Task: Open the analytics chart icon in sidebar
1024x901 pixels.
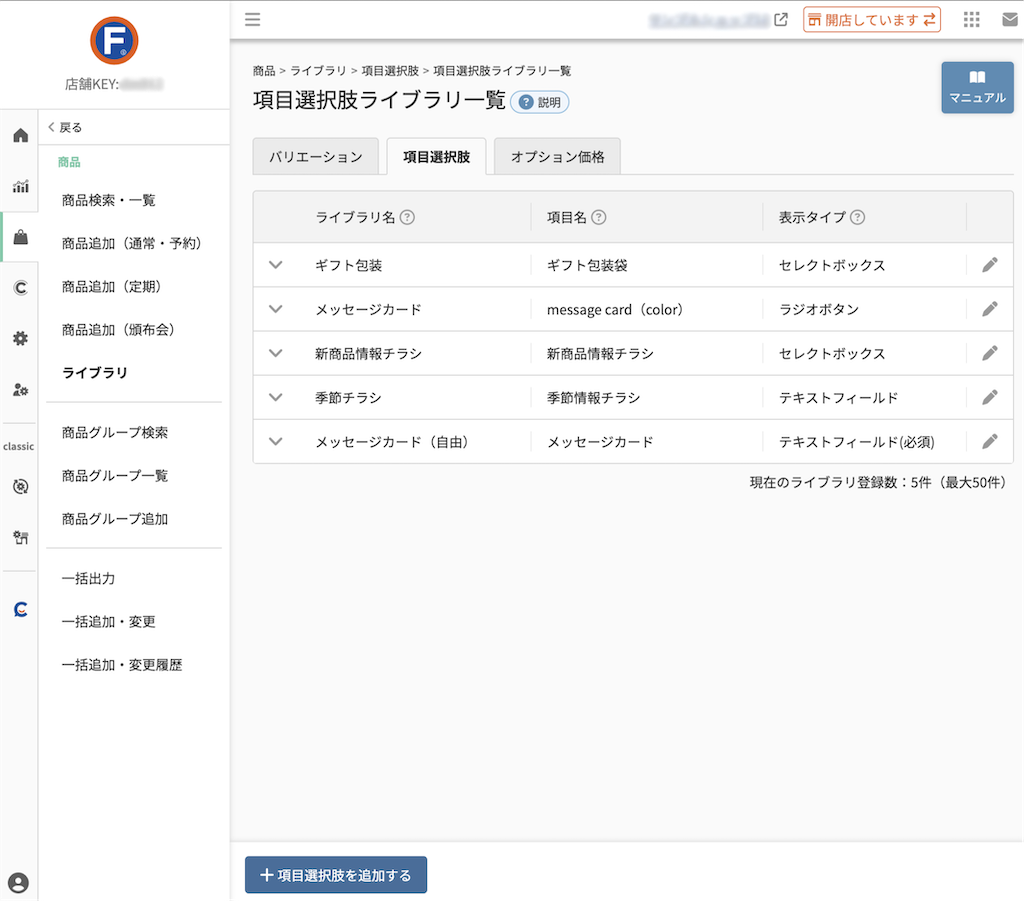Action: (x=21, y=187)
